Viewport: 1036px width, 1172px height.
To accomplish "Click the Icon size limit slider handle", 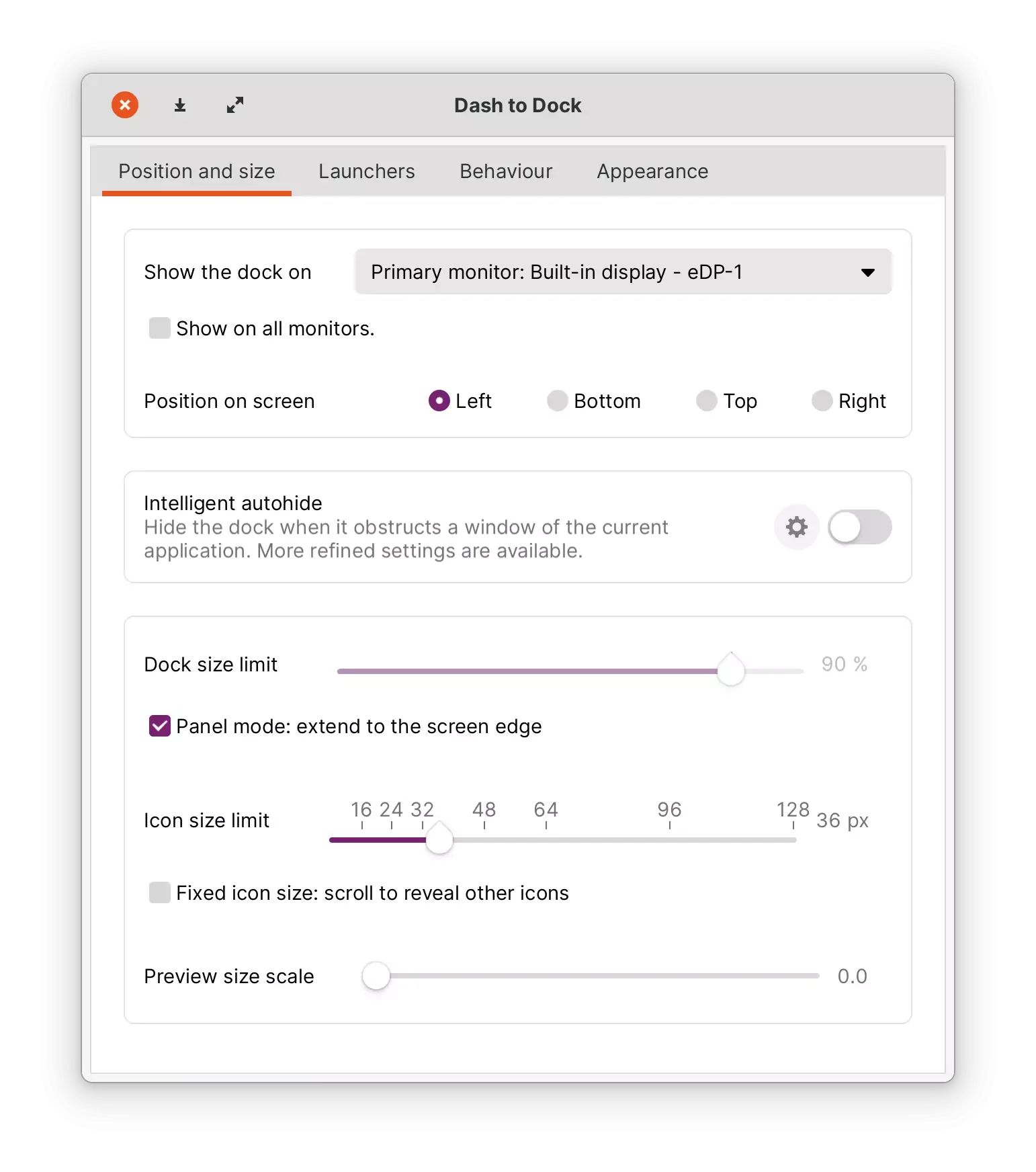I will point(439,839).
